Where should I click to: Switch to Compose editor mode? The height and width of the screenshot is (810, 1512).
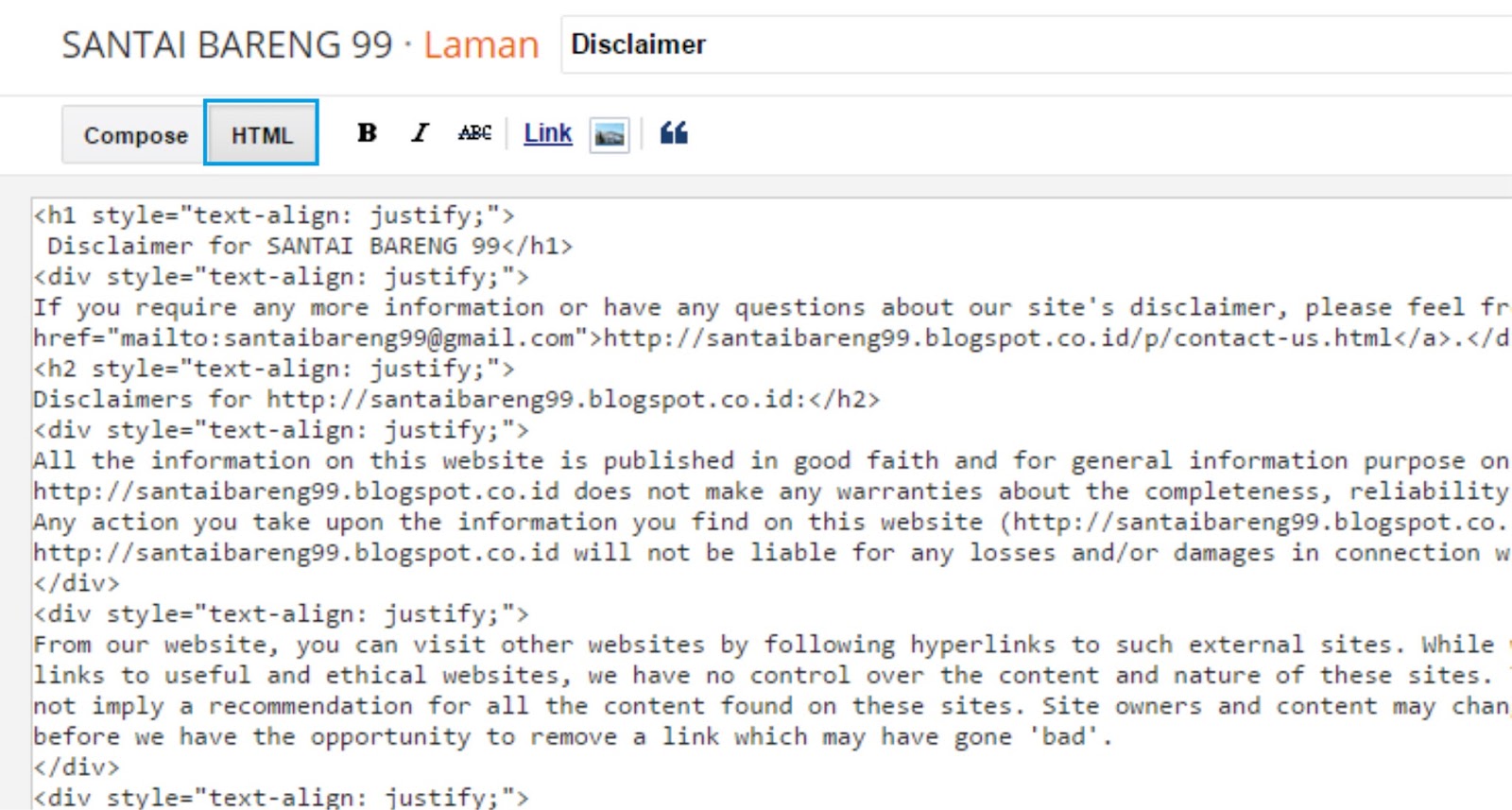pyautogui.click(x=135, y=135)
